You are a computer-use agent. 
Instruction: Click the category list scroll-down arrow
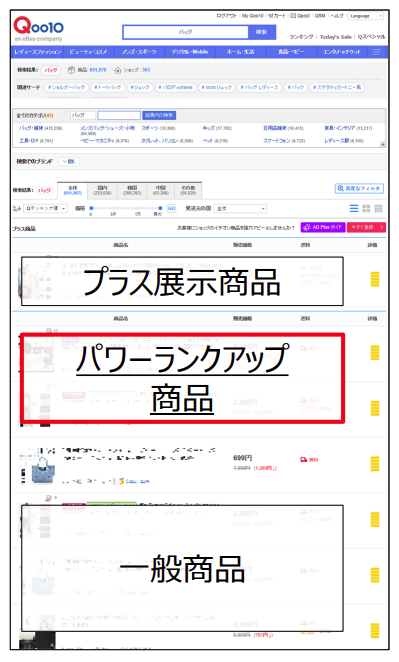(x=383, y=144)
